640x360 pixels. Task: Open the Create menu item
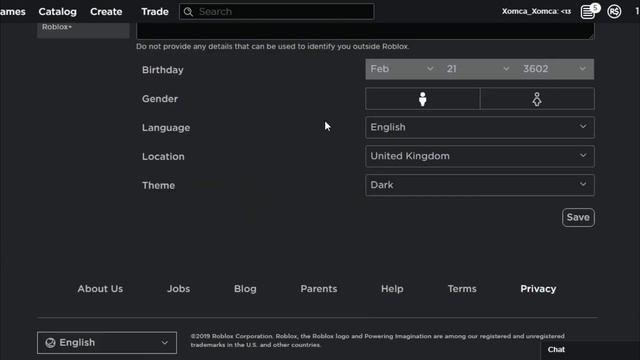[x=106, y=11]
